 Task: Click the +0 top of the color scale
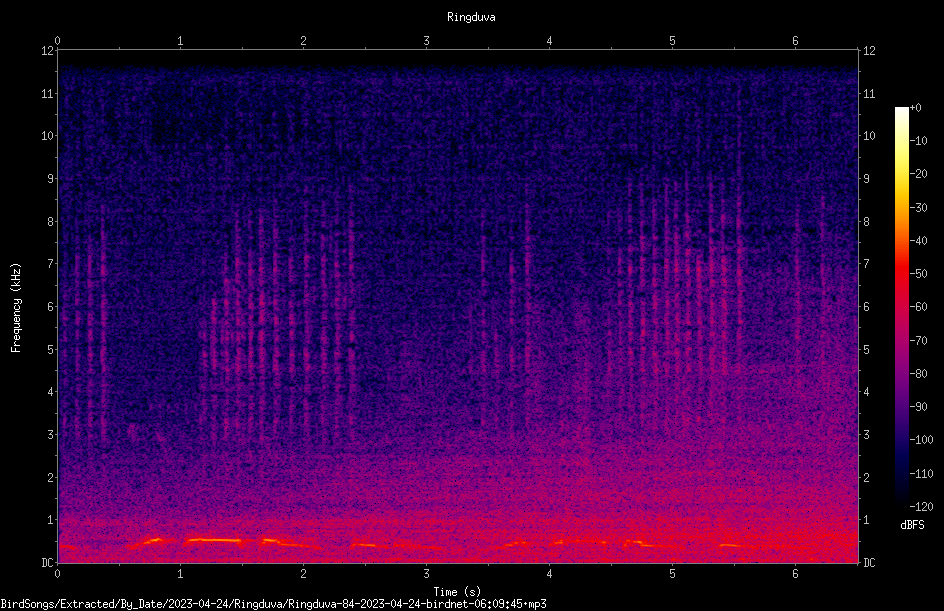point(916,108)
